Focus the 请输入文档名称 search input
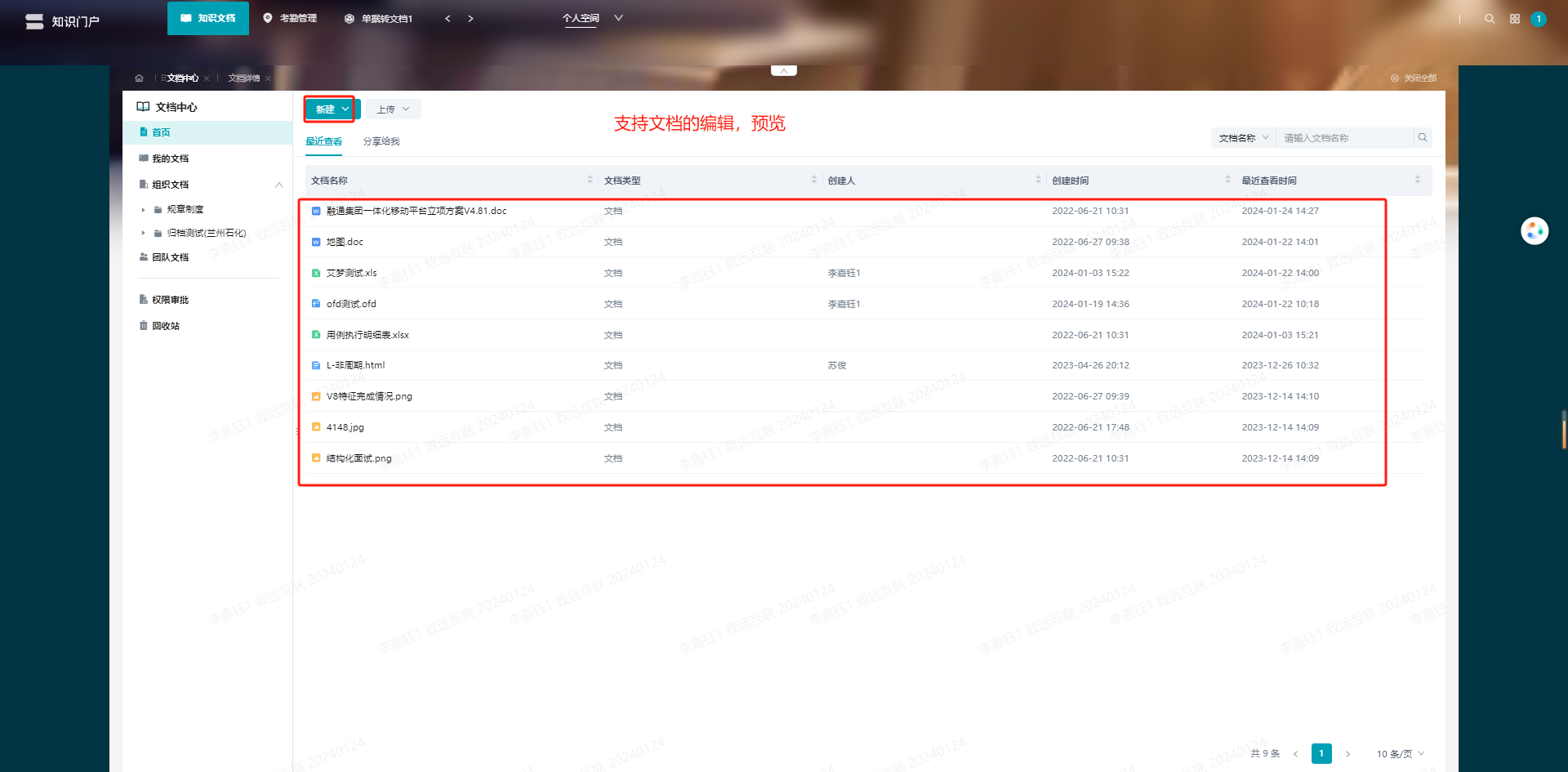The height and width of the screenshot is (772, 1568). pos(1345,138)
